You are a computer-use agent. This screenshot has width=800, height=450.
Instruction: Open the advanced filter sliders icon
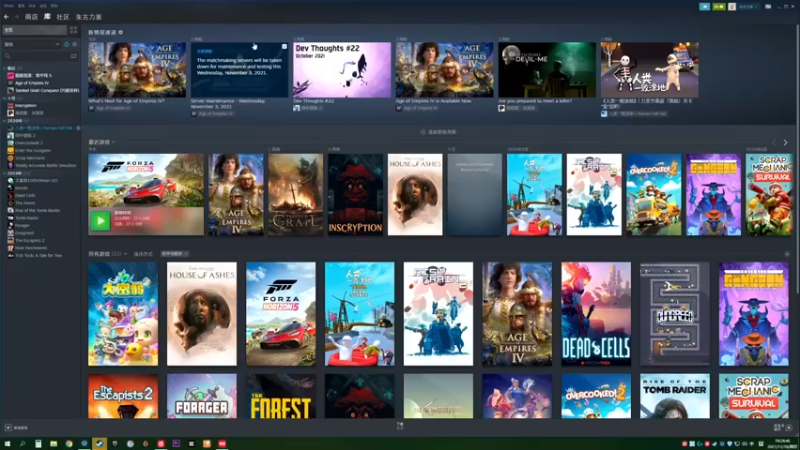[x=73, y=56]
